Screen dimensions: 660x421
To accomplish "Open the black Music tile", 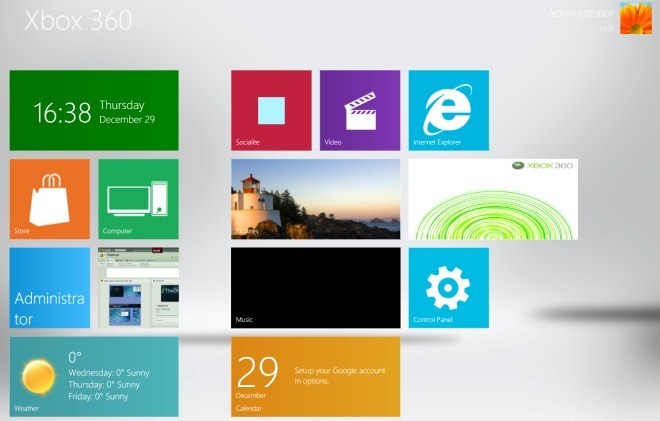I will 316,288.
